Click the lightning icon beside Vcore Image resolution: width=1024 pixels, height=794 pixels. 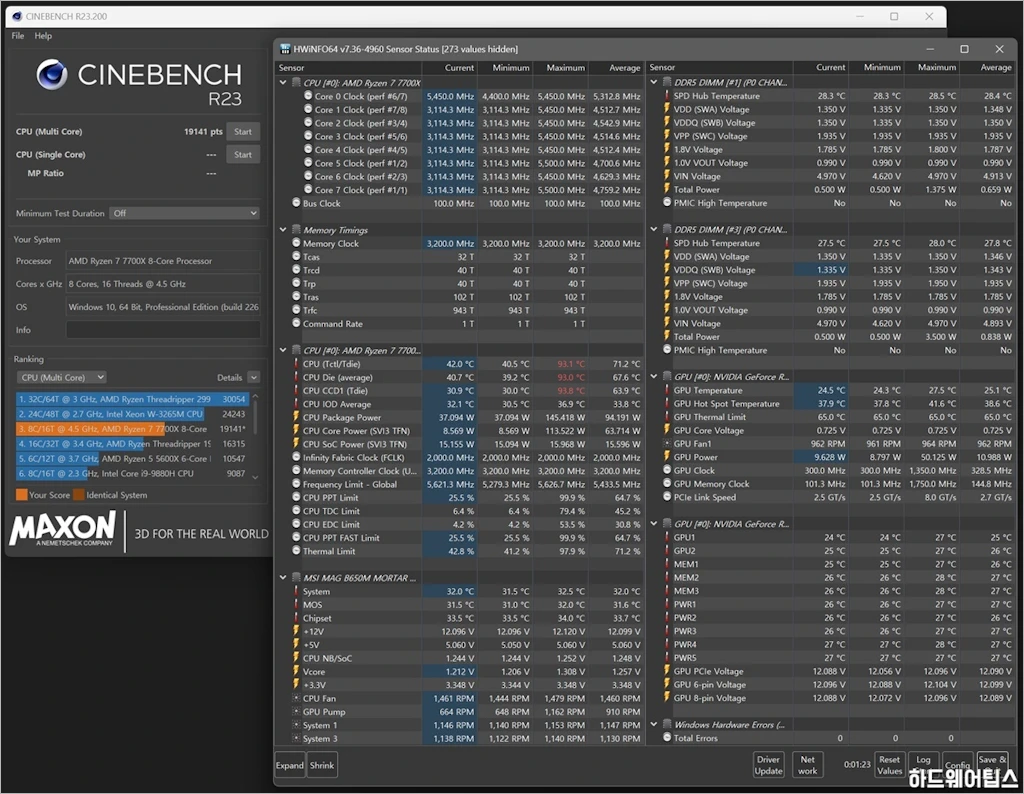(x=296, y=671)
